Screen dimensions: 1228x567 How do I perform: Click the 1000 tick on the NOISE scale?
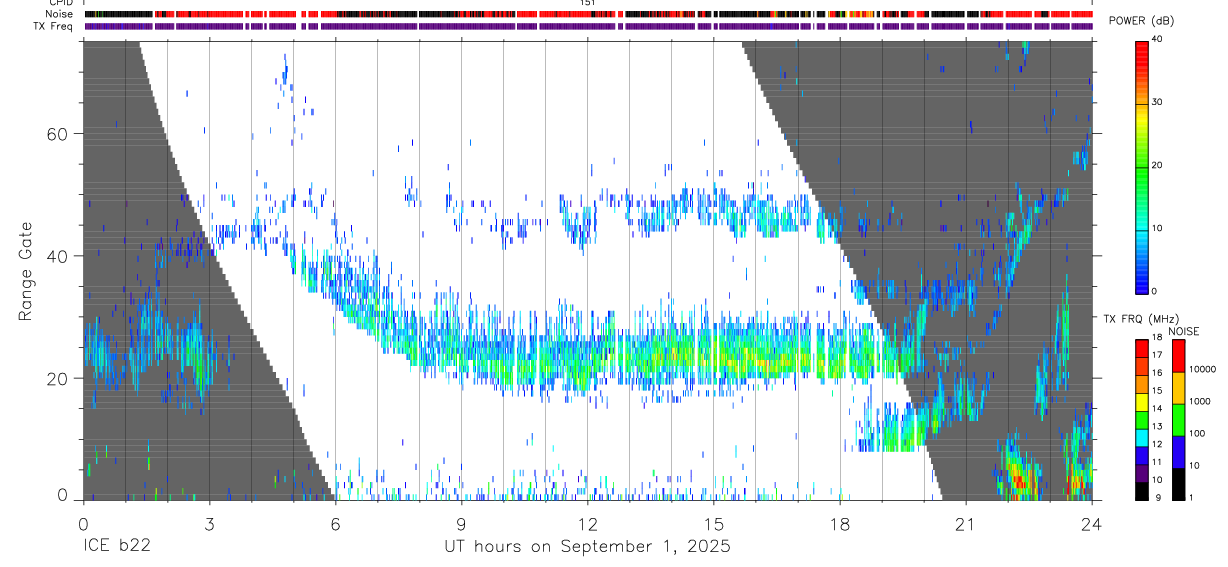(x=1200, y=402)
